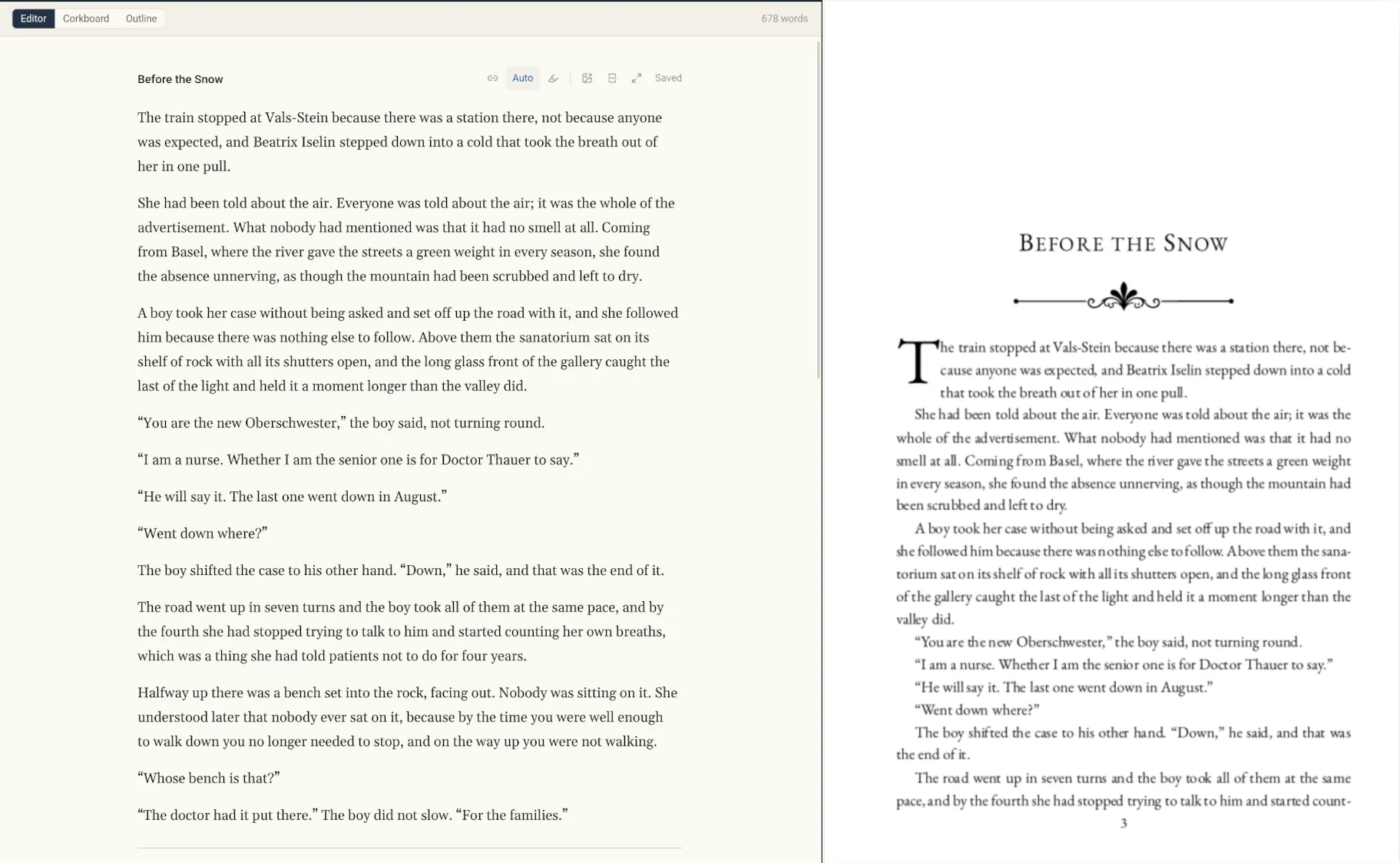The image size is (1400, 863).
Task: Click the drop cap T in preview
Action: (918, 361)
